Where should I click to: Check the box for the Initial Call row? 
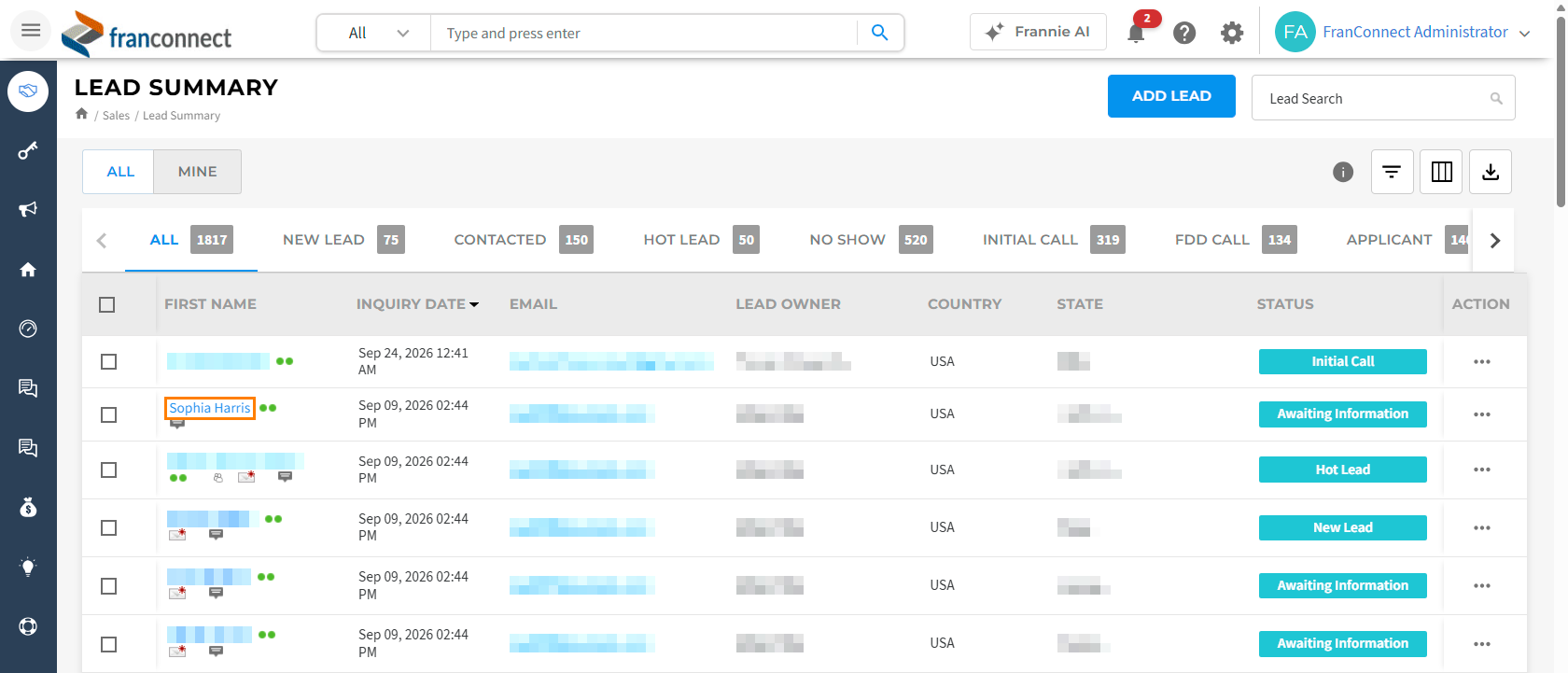(109, 361)
